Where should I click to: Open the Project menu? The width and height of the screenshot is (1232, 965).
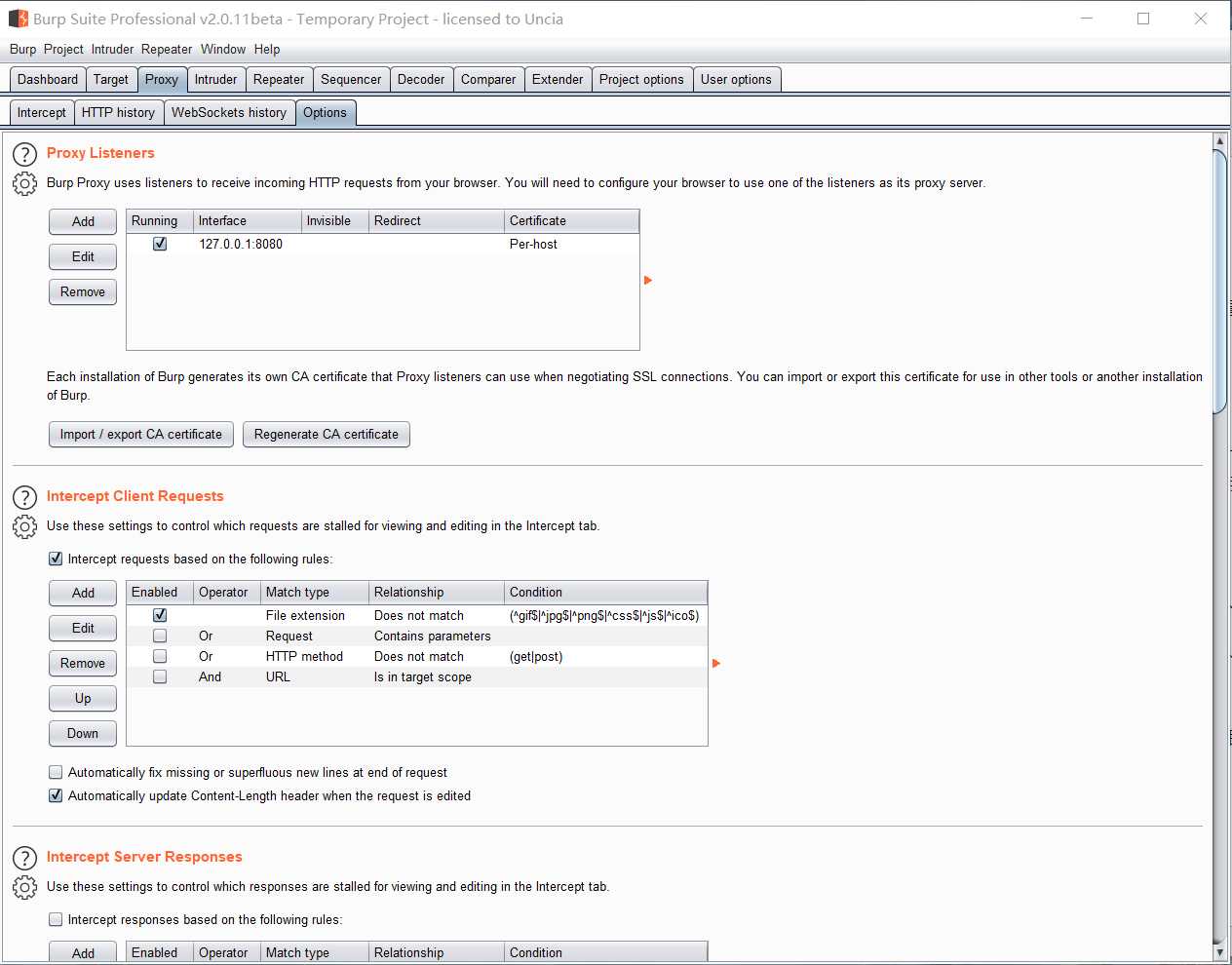click(x=63, y=49)
